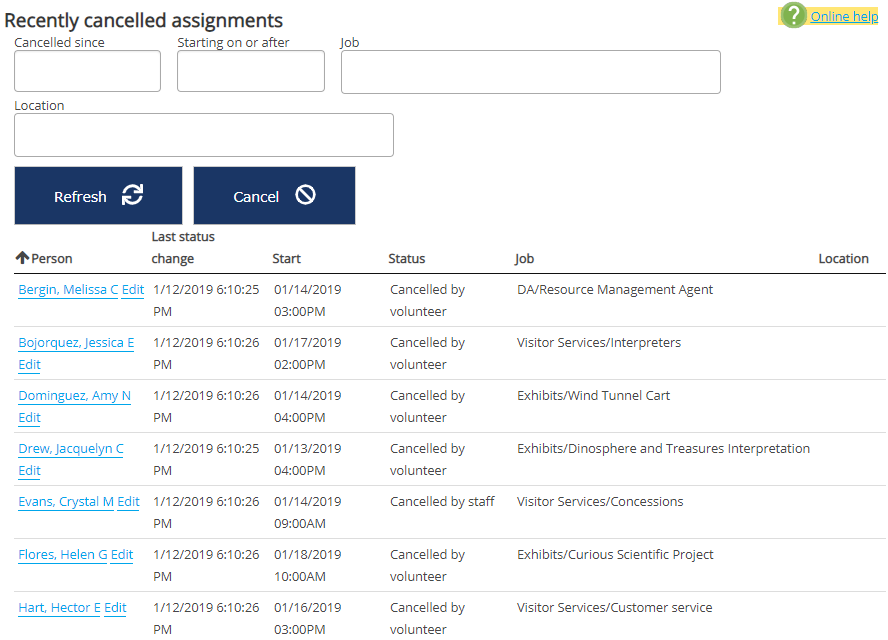
Task: Open Bergin, Melissa C's profile link
Action: 68,290
